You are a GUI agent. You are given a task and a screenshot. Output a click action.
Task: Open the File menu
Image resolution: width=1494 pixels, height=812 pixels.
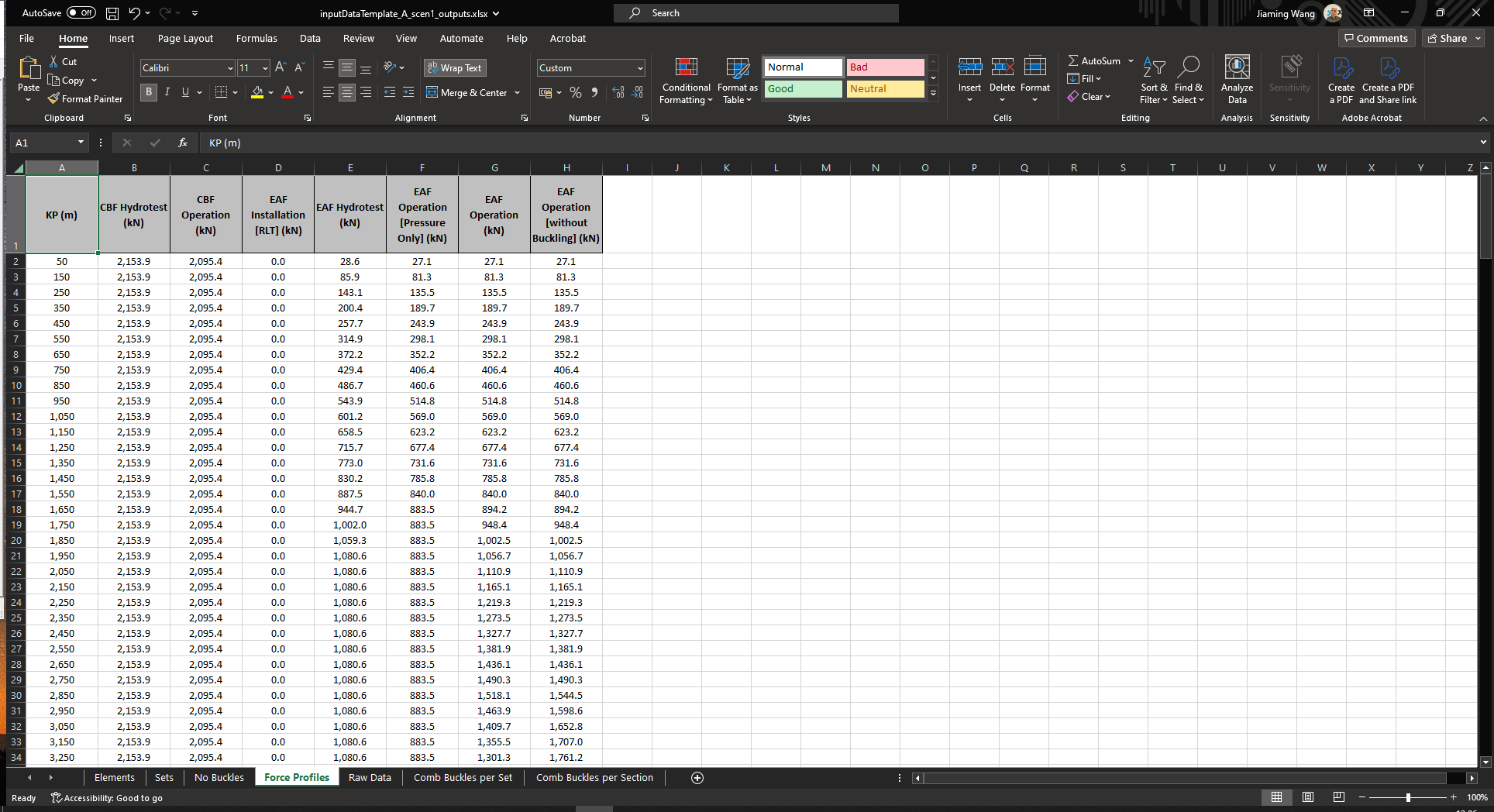click(x=26, y=38)
